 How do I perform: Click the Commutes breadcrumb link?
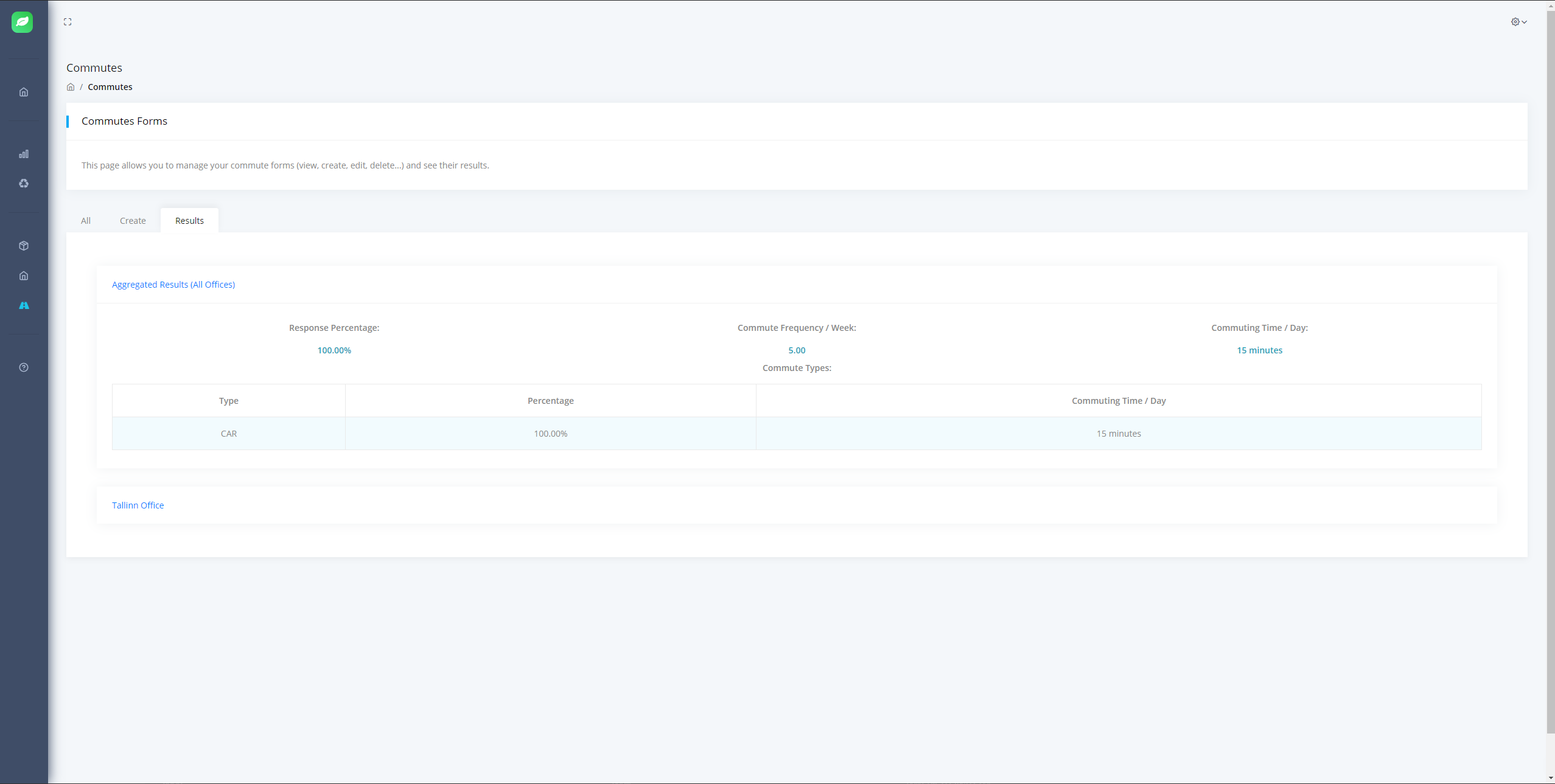click(x=110, y=87)
